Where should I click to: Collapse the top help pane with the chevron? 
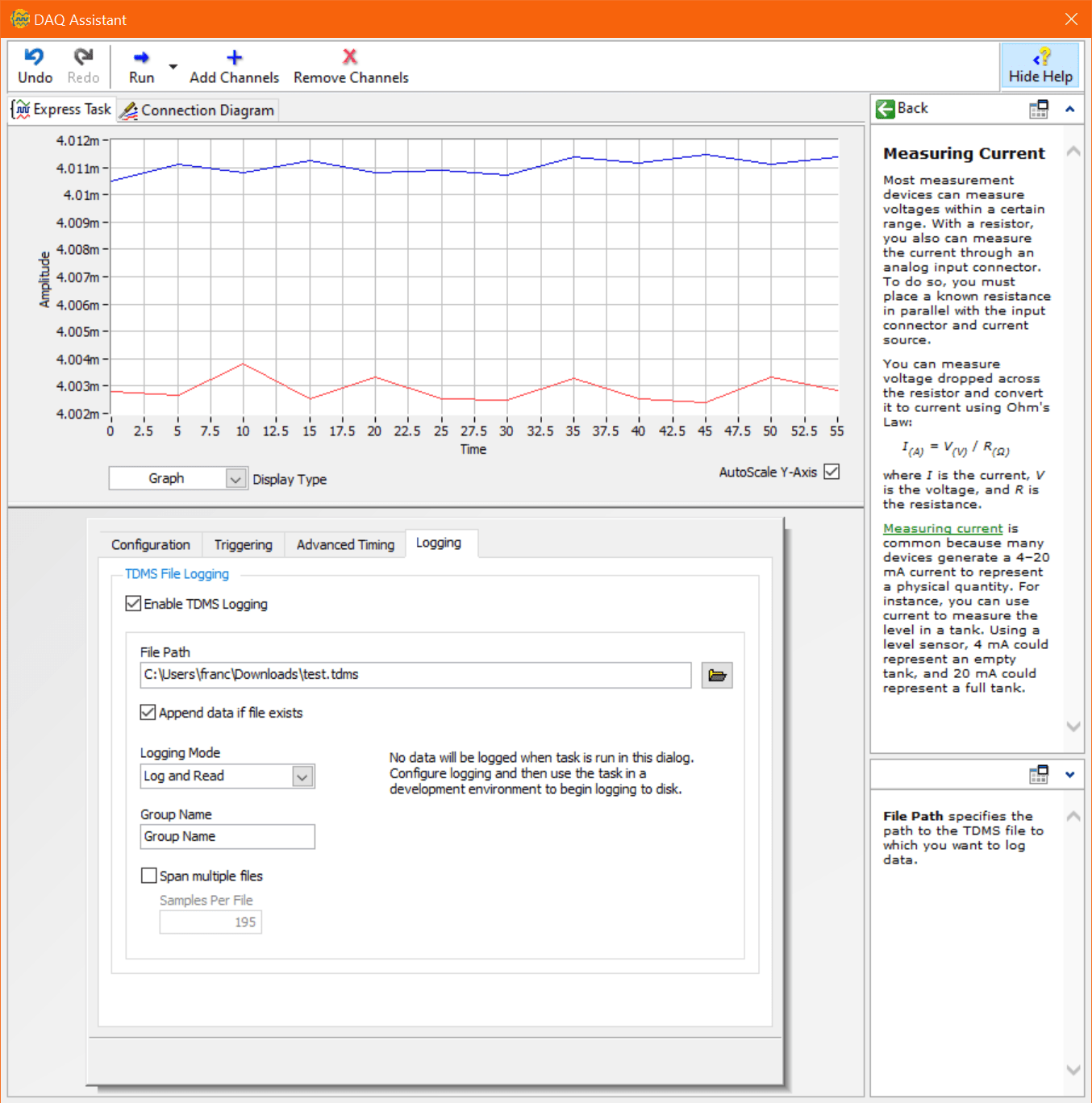(1070, 109)
